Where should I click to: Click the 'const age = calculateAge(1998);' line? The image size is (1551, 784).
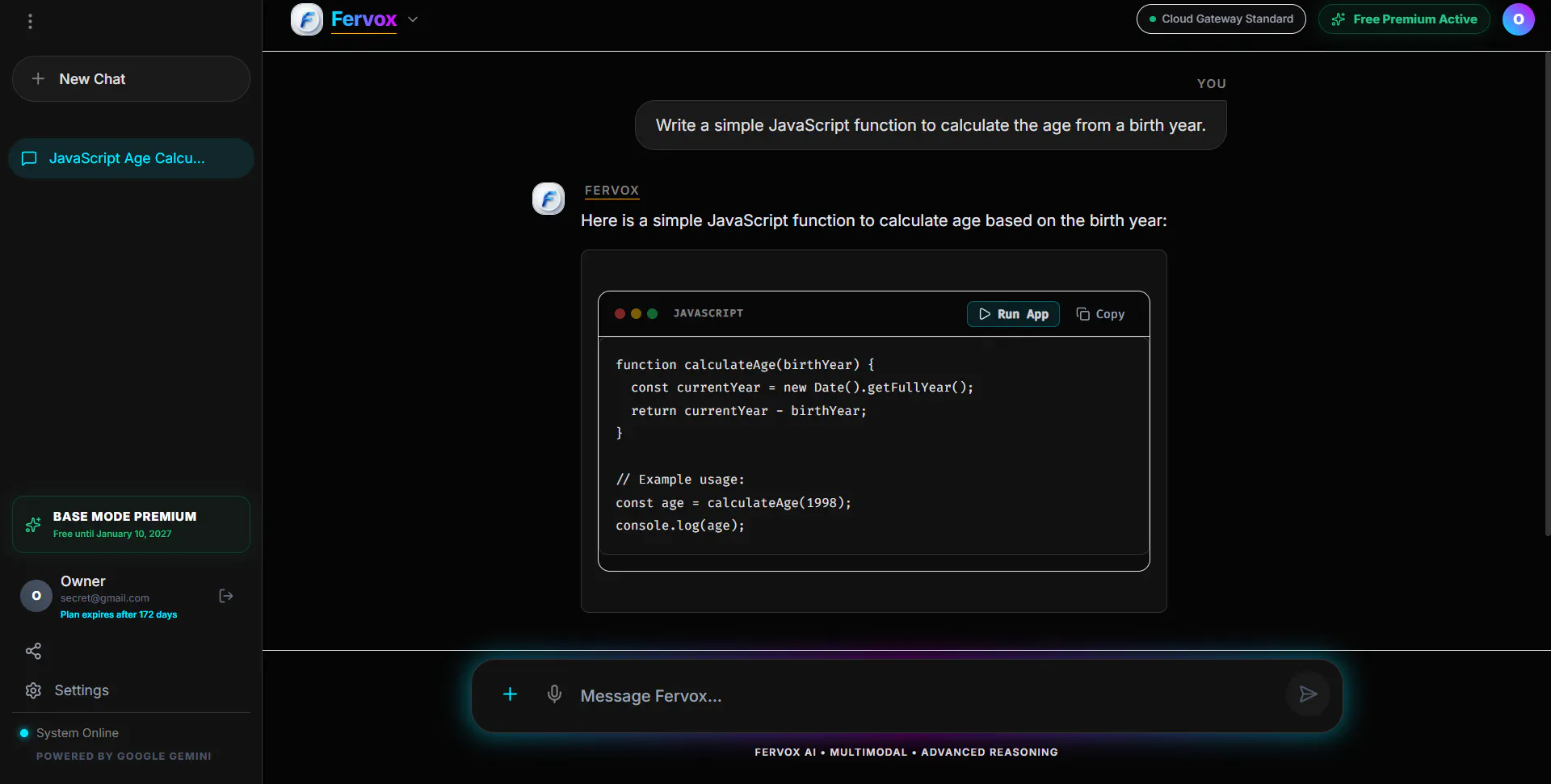click(733, 503)
